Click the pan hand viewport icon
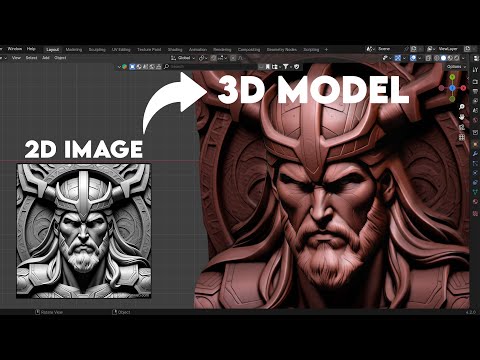The width and height of the screenshot is (480, 360). click(462, 117)
